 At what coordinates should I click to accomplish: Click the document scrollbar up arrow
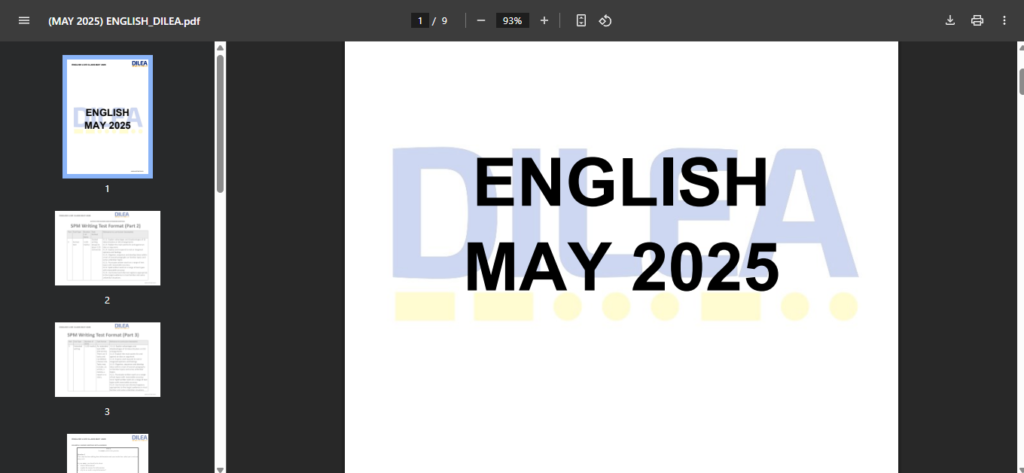tap(1021, 47)
